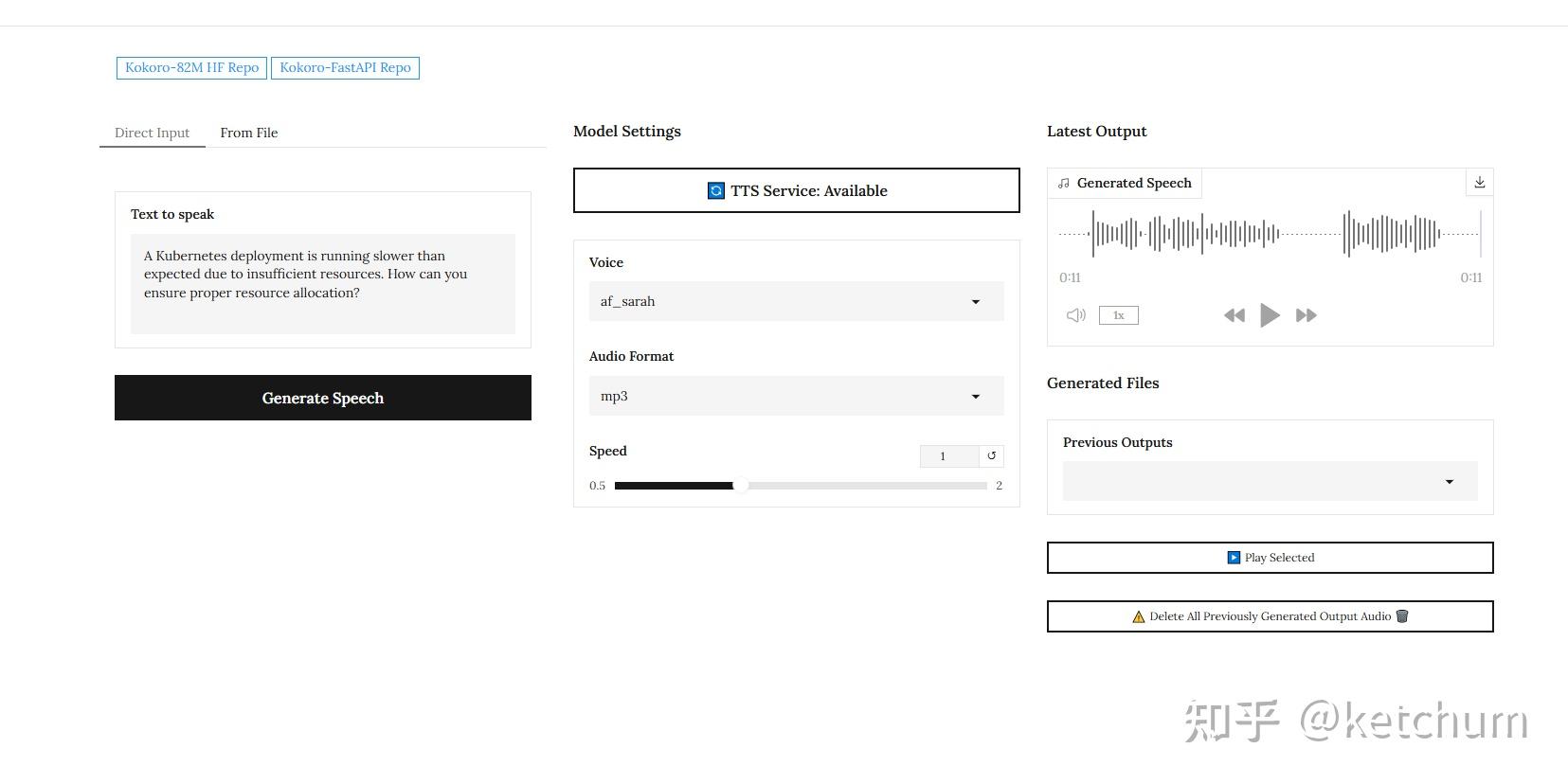
Task: Fast-forward the generated speech
Action: (1306, 315)
